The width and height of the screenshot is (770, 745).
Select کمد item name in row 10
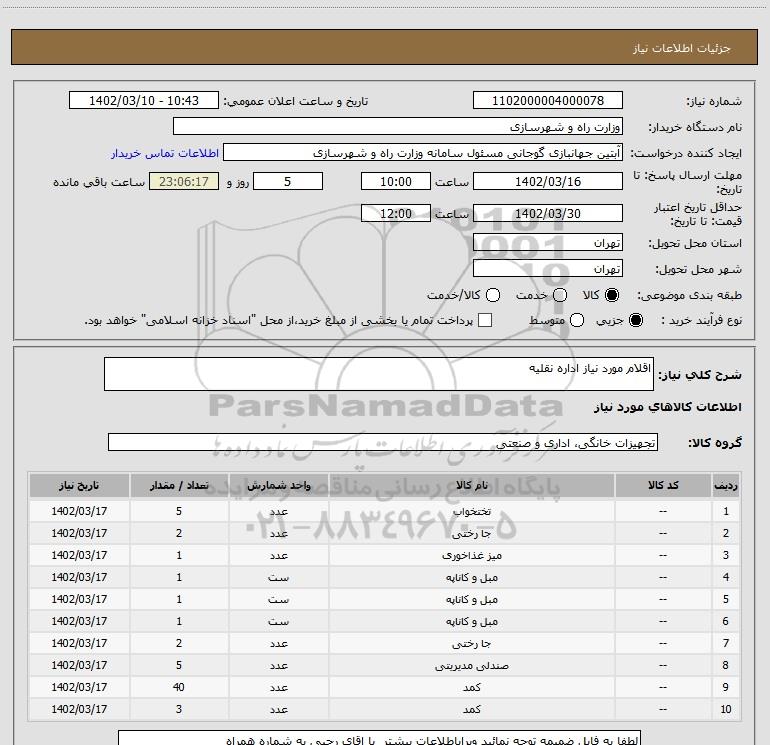pyautogui.click(x=471, y=710)
